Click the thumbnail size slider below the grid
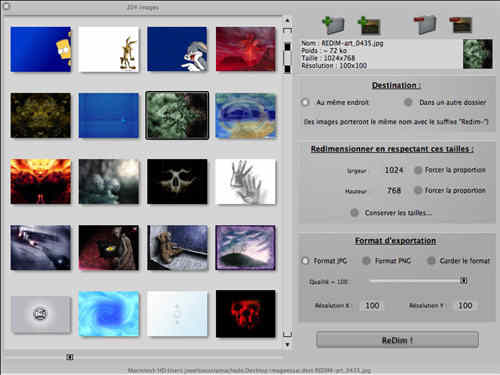The image size is (500, 375). (69, 357)
